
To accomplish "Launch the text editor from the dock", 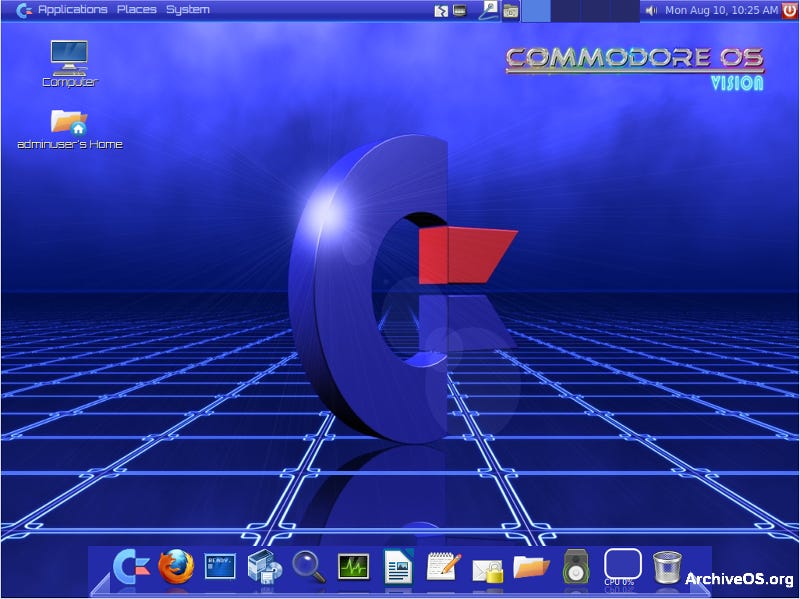I will tap(443, 569).
